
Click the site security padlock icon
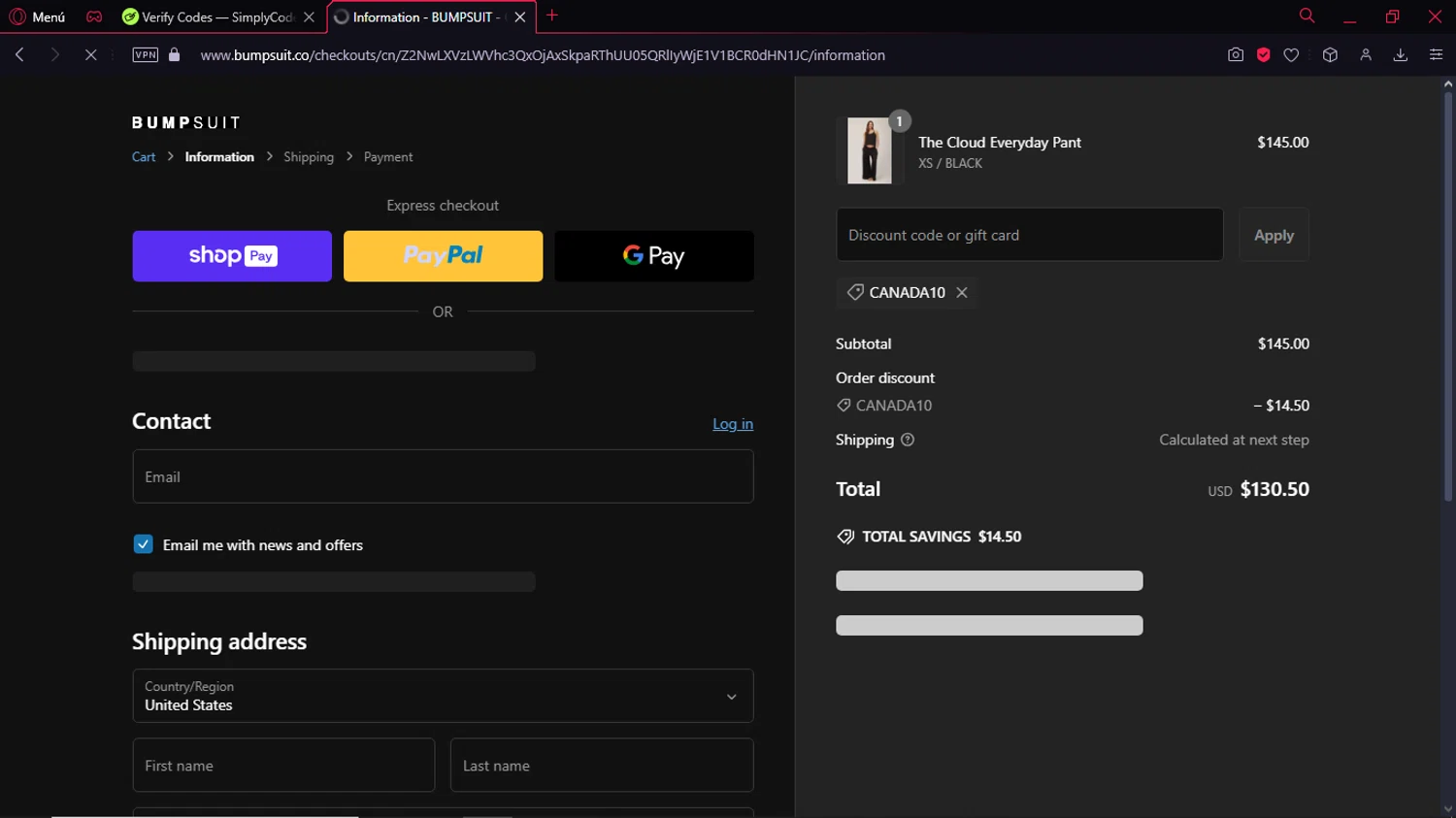pos(175,55)
